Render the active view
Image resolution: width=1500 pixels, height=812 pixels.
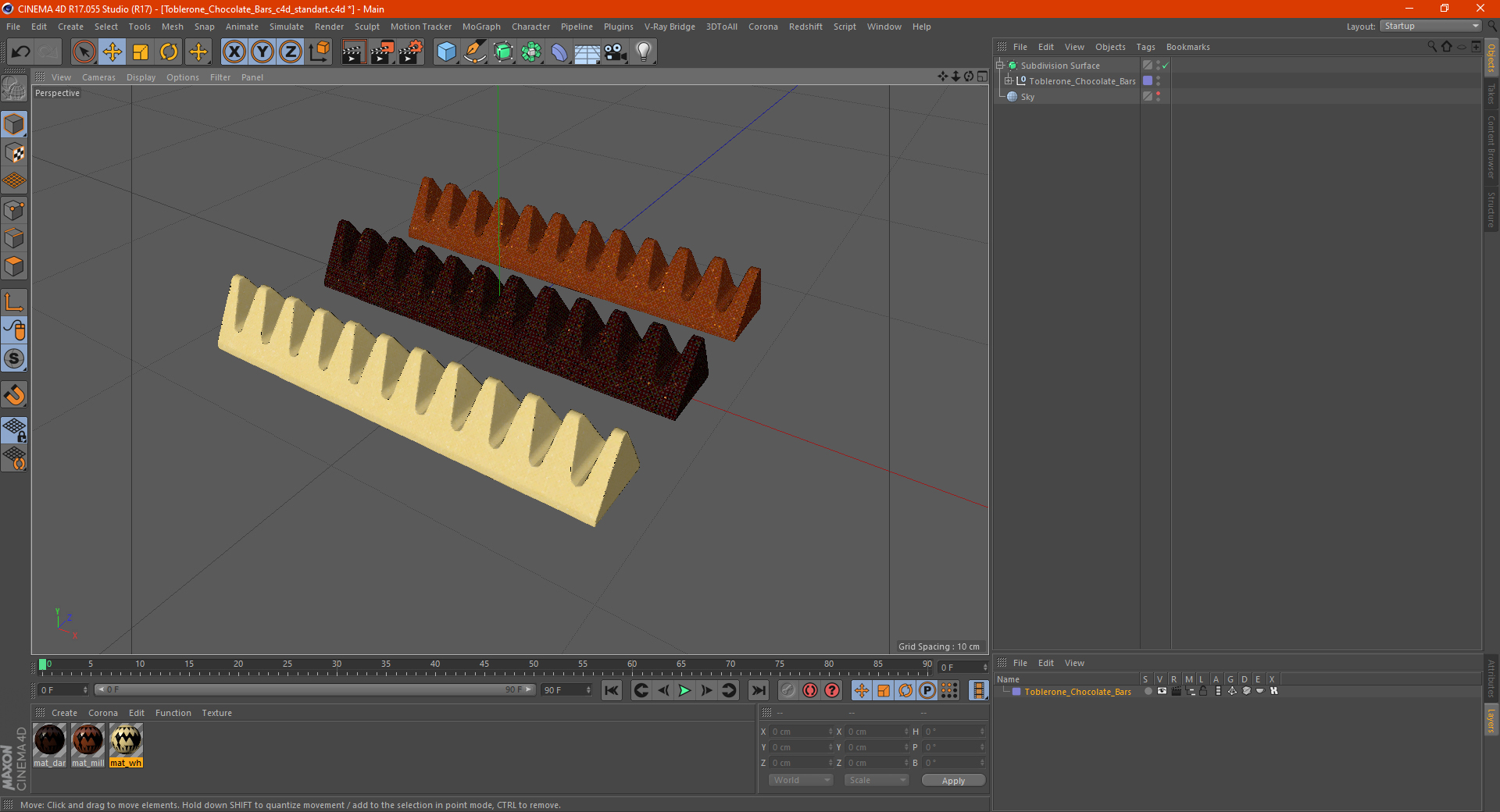click(x=353, y=52)
